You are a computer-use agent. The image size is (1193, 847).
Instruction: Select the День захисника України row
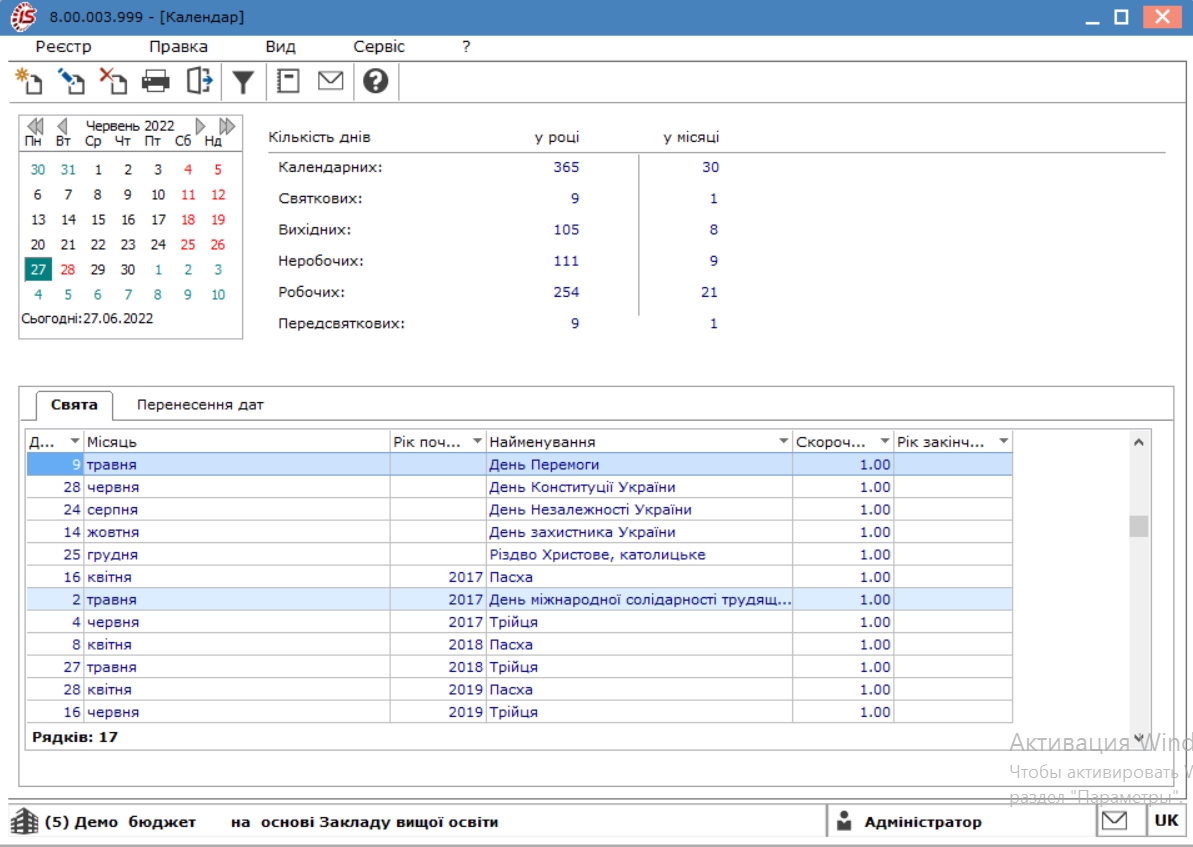click(520, 532)
